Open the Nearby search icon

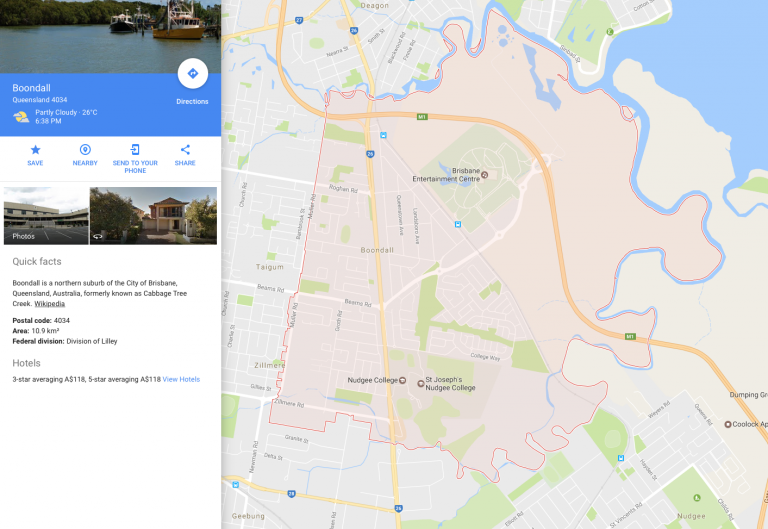(85, 149)
